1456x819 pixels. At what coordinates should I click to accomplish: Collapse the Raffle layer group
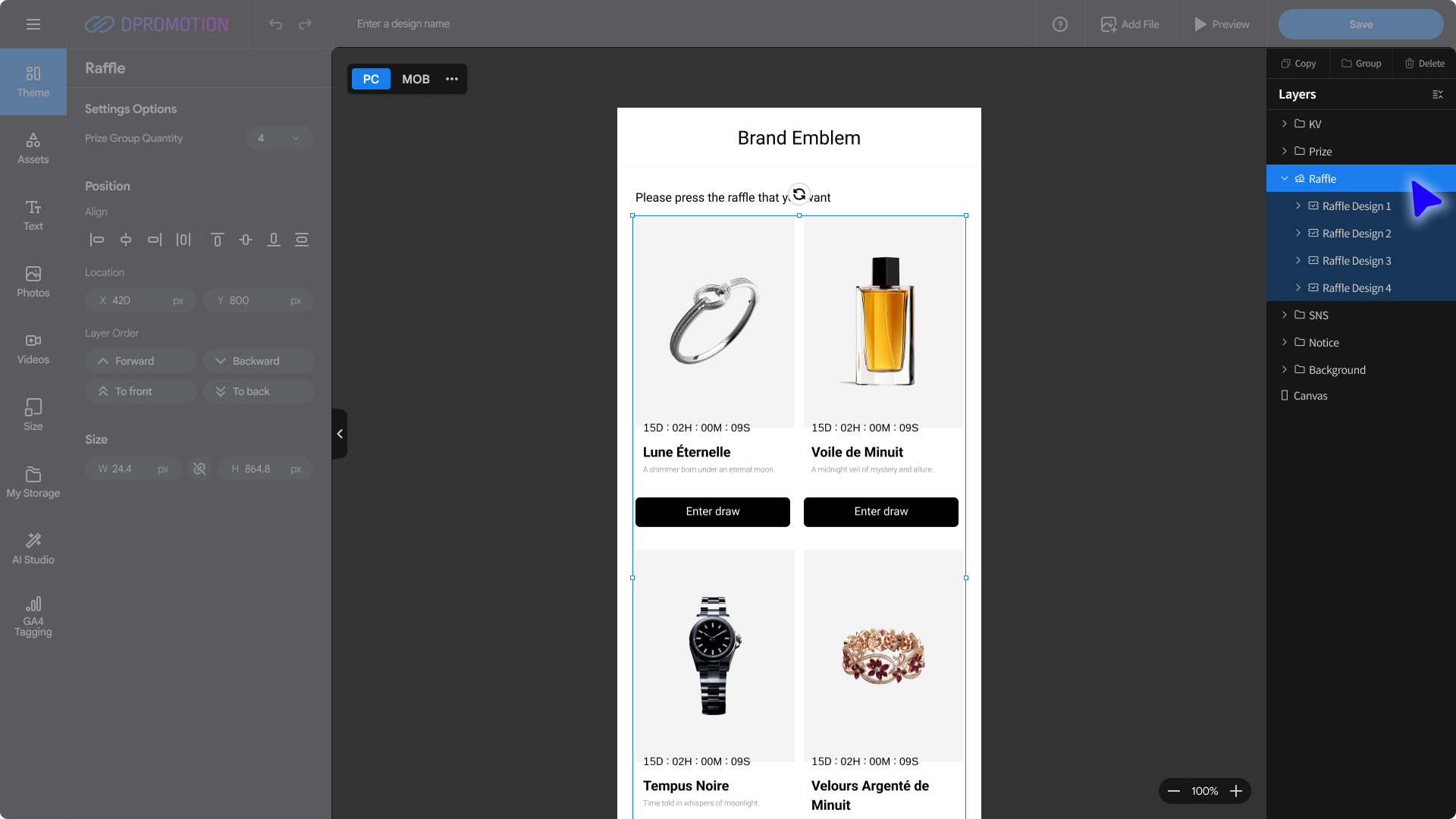1284,179
